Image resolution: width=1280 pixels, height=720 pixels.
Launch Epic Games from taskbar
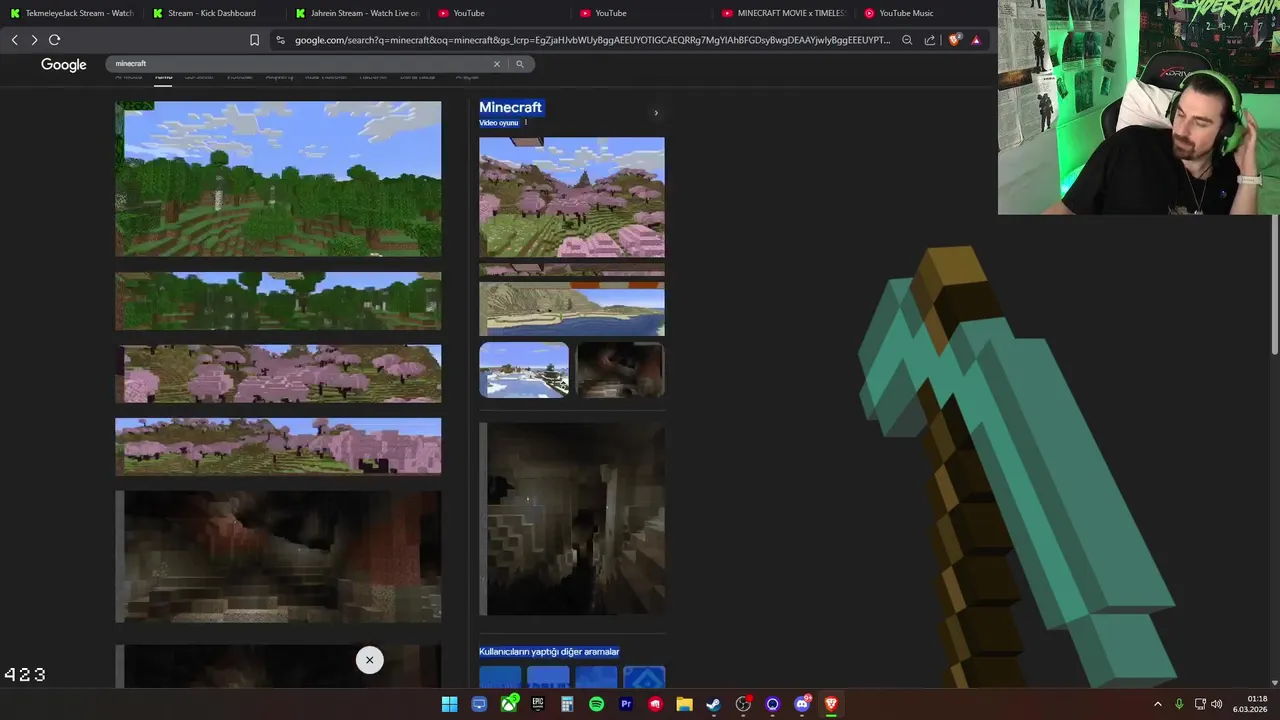click(538, 704)
